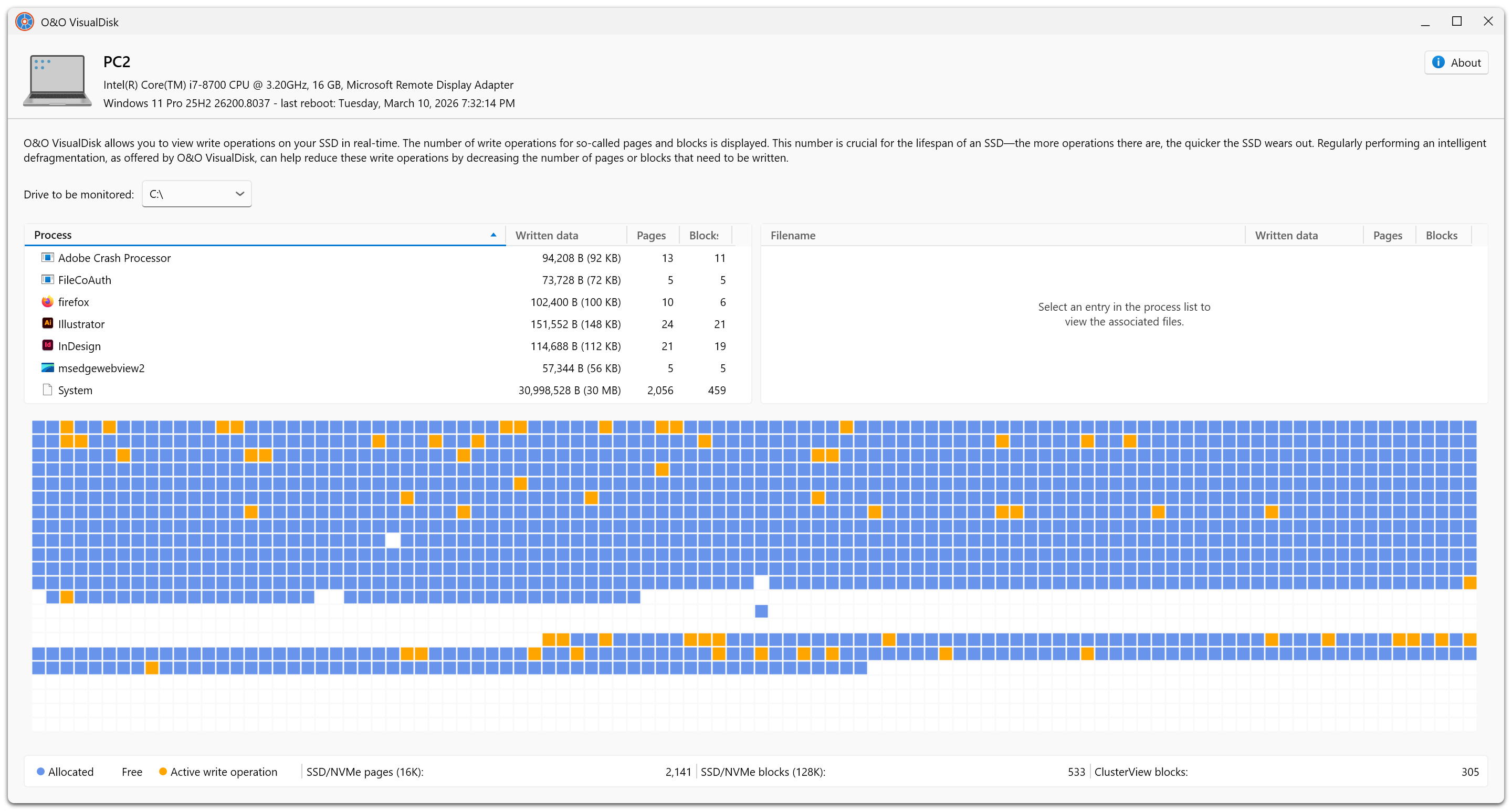Click the FileCoAuth process icon

click(x=48, y=279)
